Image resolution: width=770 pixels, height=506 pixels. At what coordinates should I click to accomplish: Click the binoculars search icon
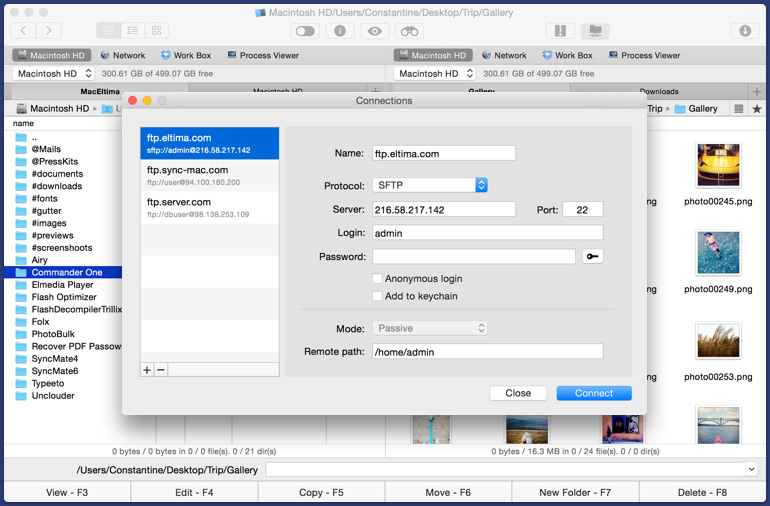[409, 31]
